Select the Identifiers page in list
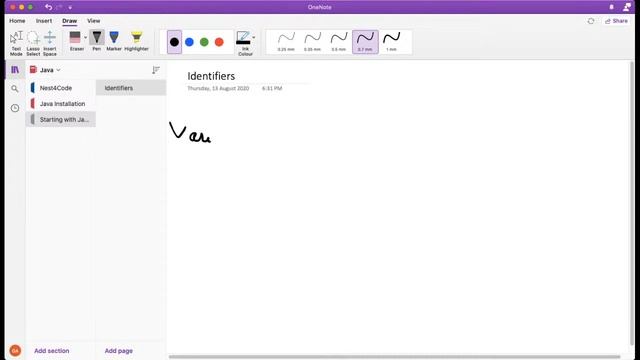The width and height of the screenshot is (640, 360). [131, 88]
